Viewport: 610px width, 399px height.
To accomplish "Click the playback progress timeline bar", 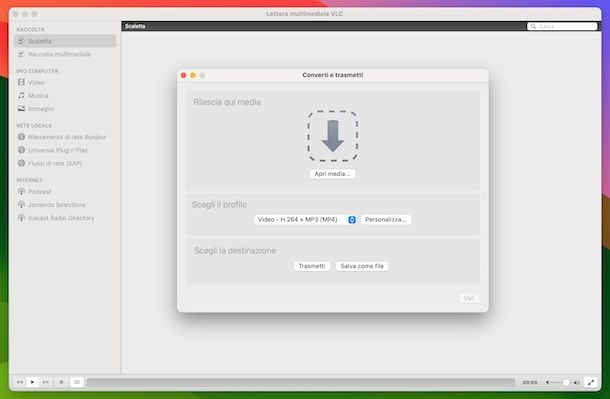I will click(x=300, y=382).
